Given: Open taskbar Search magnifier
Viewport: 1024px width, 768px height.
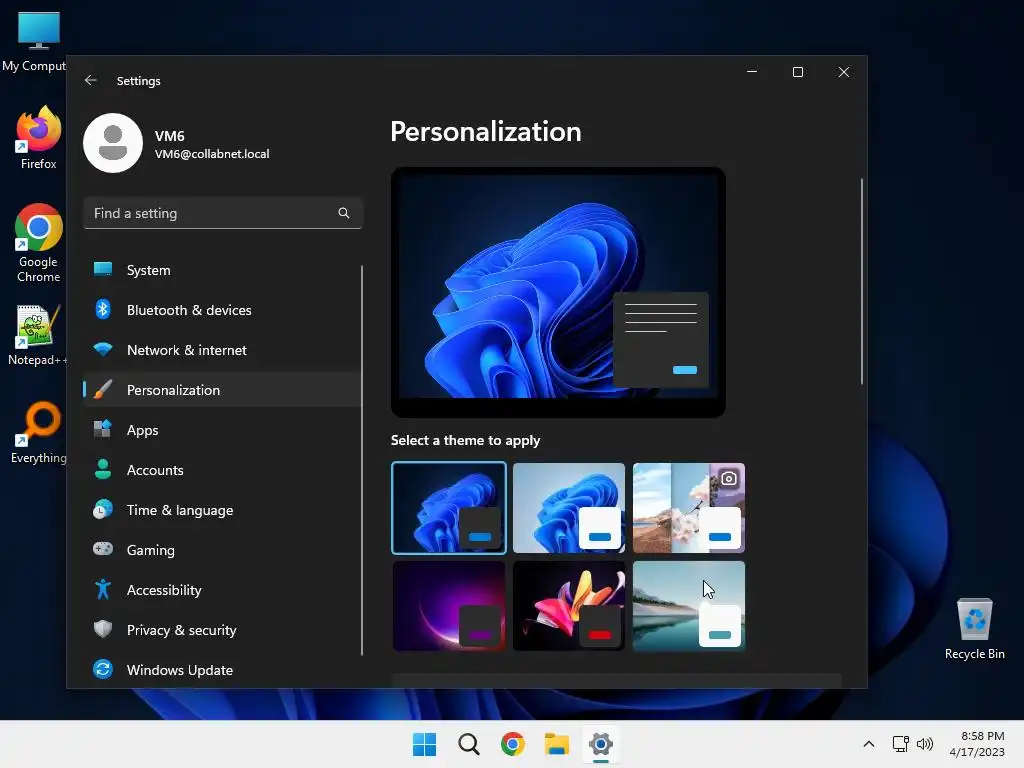Looking at the screenshot, I should click(468, 744).
